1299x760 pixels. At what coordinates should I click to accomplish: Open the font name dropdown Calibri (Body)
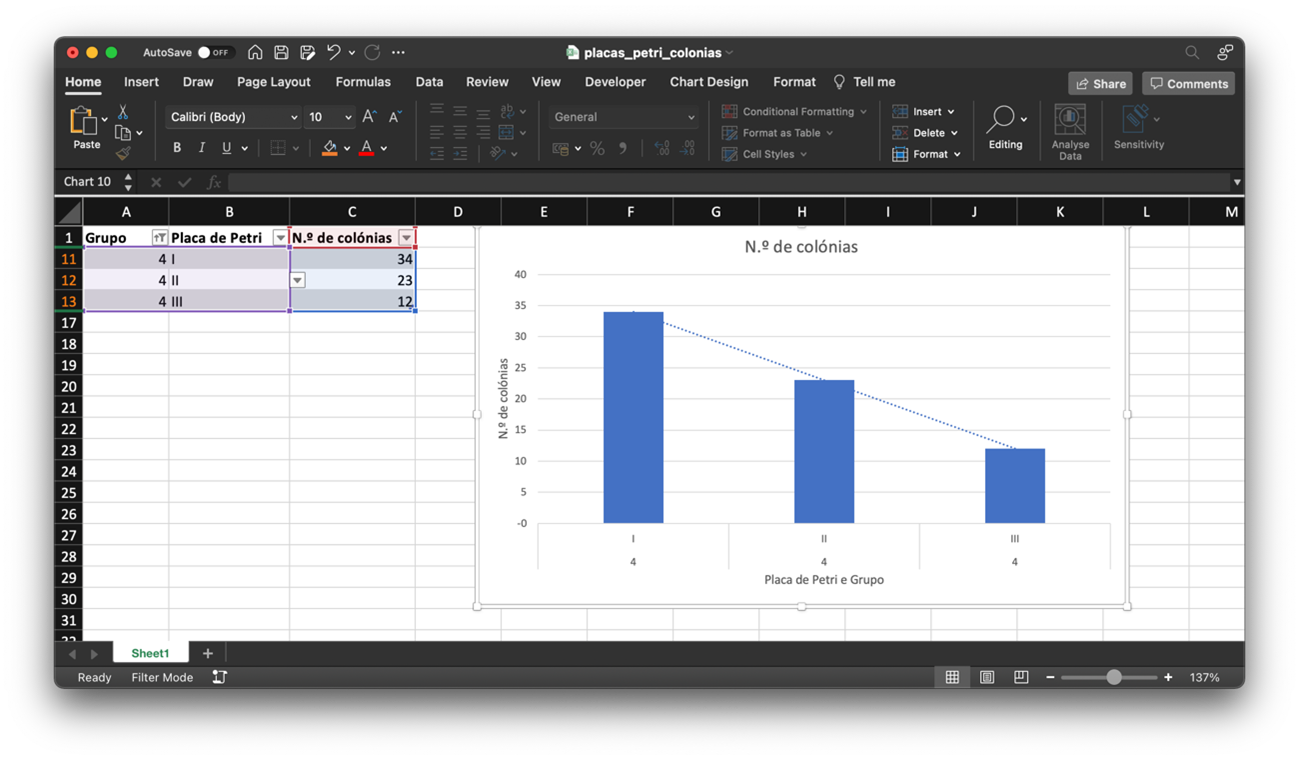coord(233,117)
